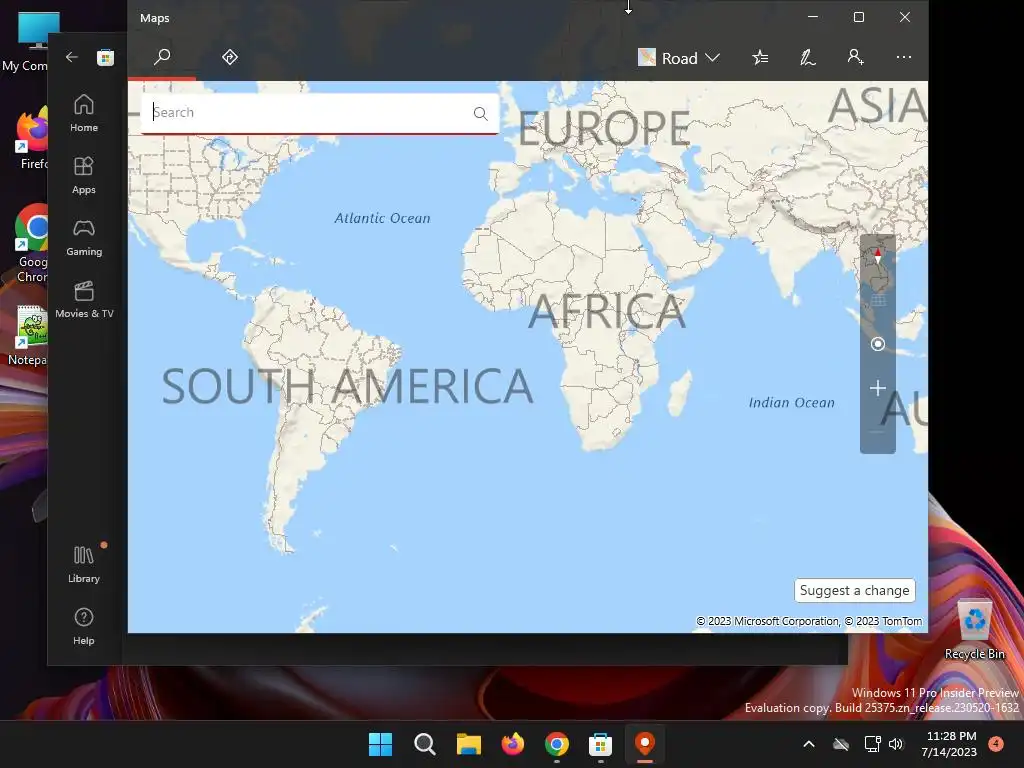
Task: Click the sign-in account icon in Maps
Action: click(856, 57)
